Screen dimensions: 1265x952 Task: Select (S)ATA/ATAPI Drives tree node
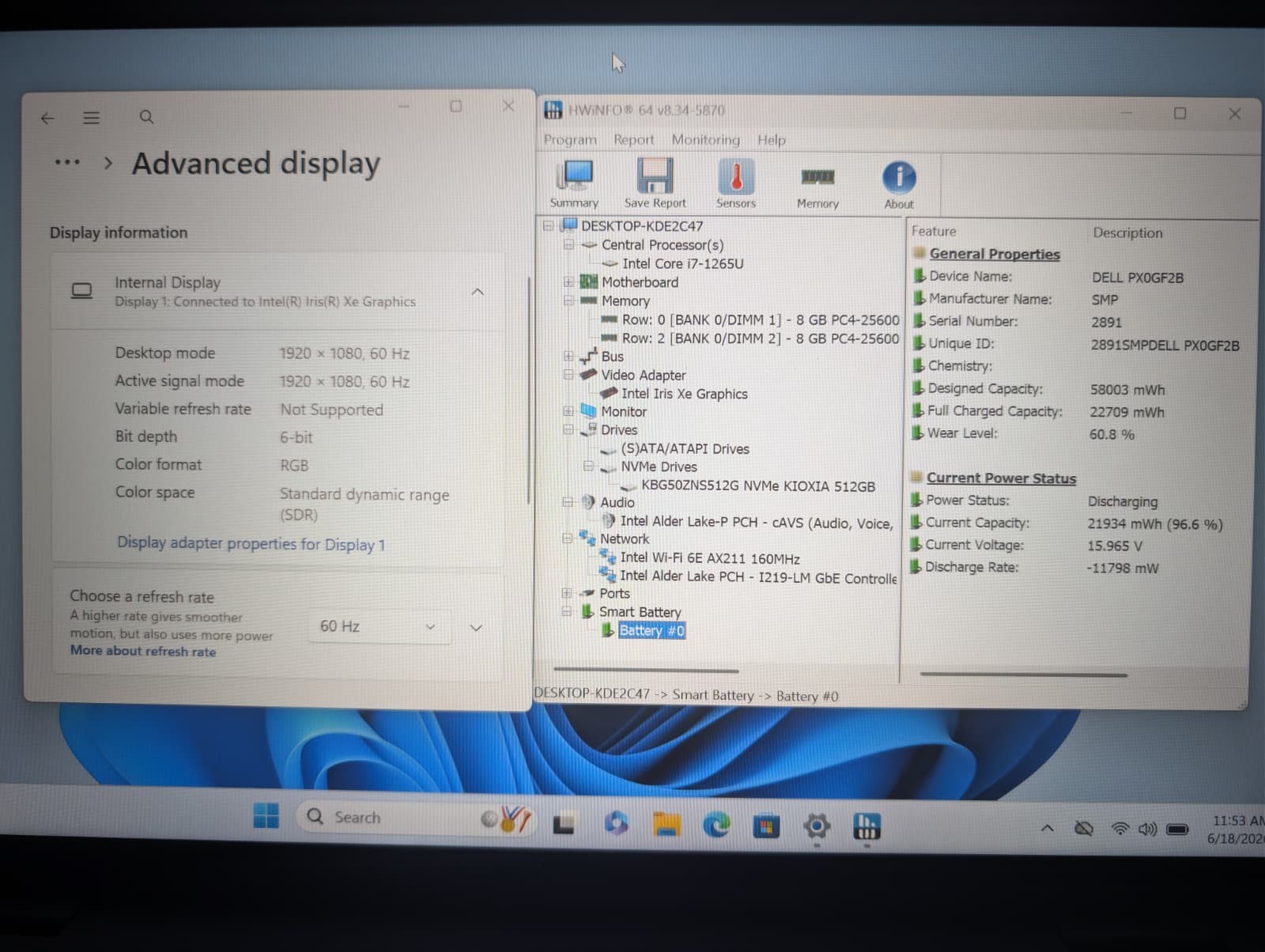click(685, 448)
